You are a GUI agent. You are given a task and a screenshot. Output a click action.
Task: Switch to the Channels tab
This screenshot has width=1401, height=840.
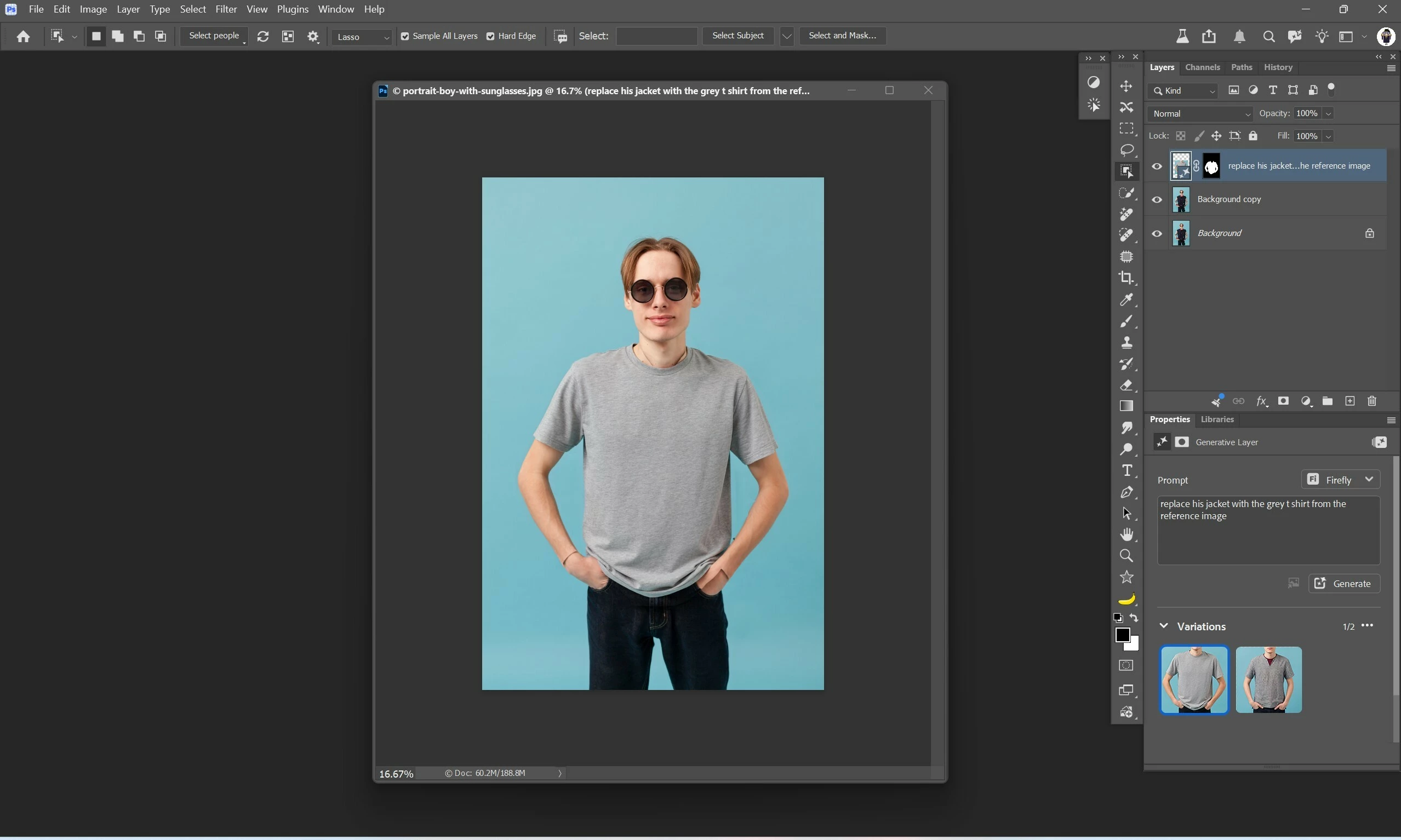(x=1202, y=67)
